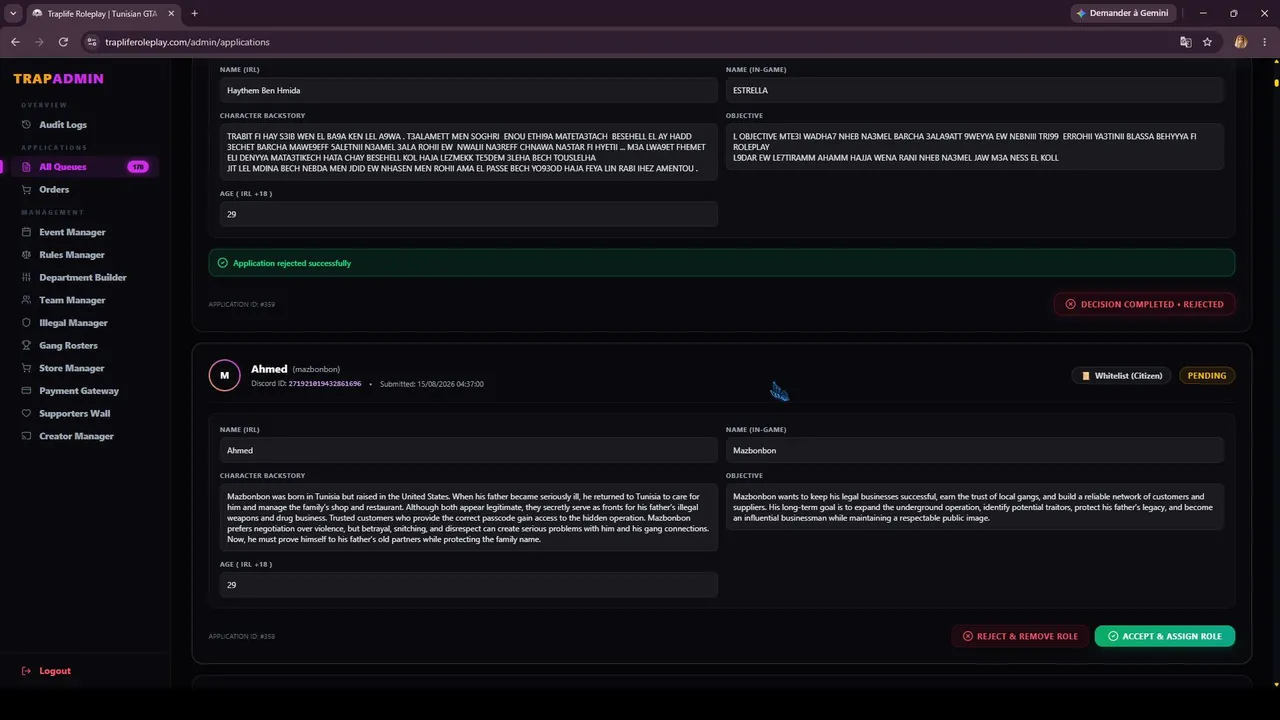The width and height of the screenshot is (1280, 720).
Task: Click the All Queues sidebar icon
Action: [27, 167]
